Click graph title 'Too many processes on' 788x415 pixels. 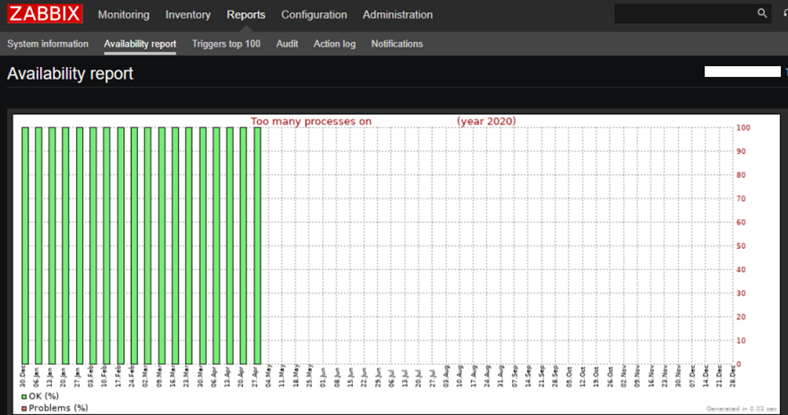[x=311, y=121]
